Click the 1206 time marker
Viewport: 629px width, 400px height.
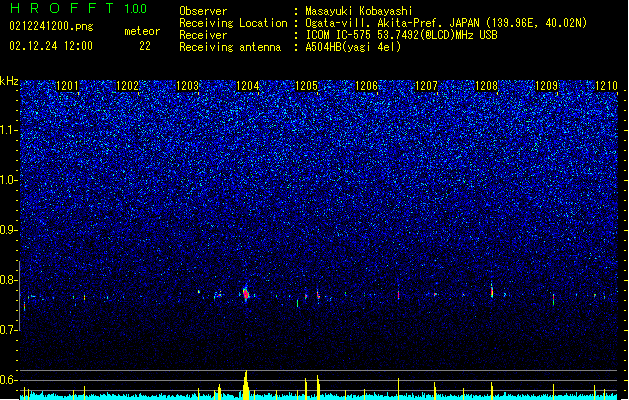(x=367, y=86)
